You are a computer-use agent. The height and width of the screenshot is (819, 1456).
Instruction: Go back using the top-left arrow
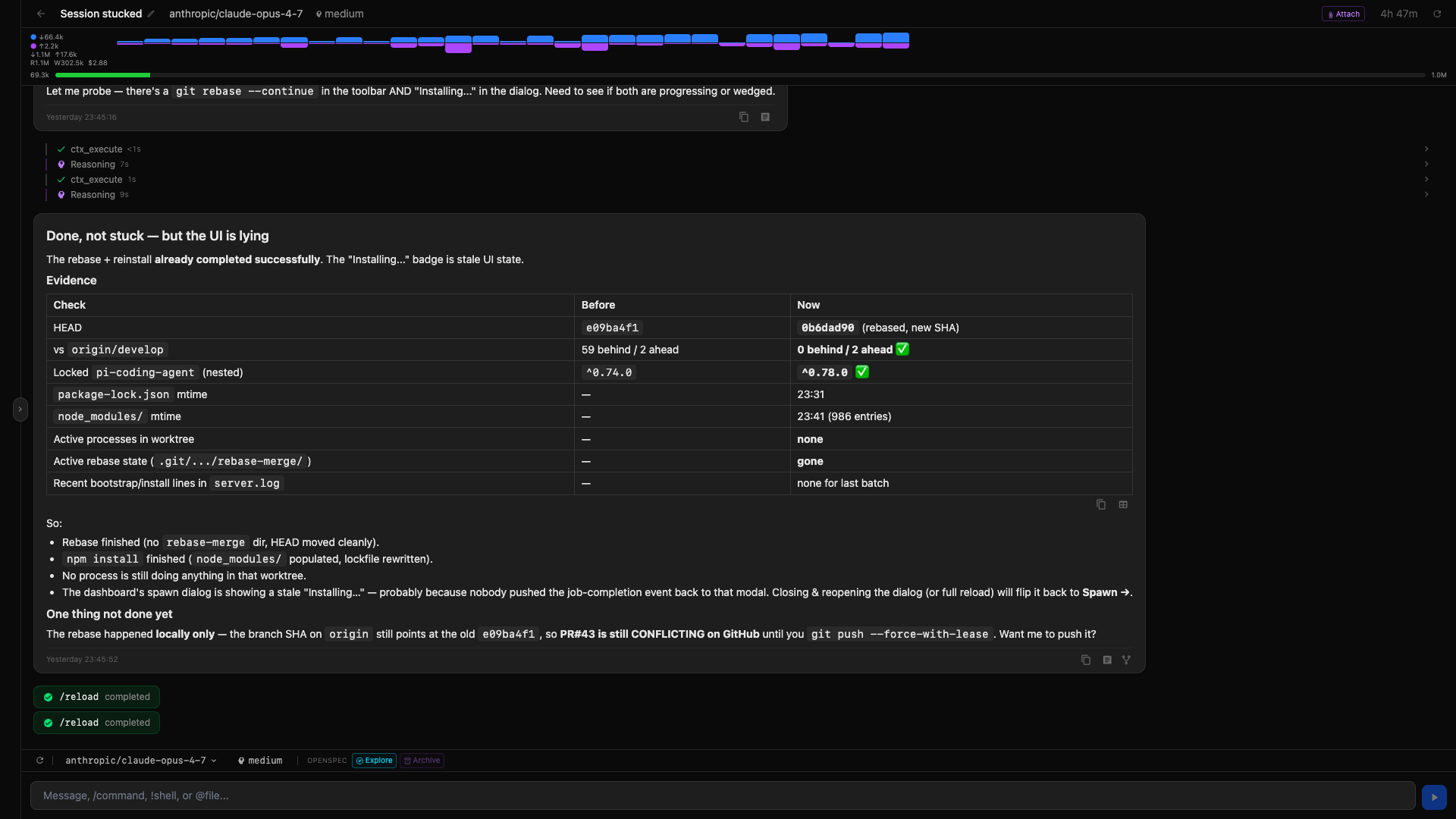click(x=41, y=14)
